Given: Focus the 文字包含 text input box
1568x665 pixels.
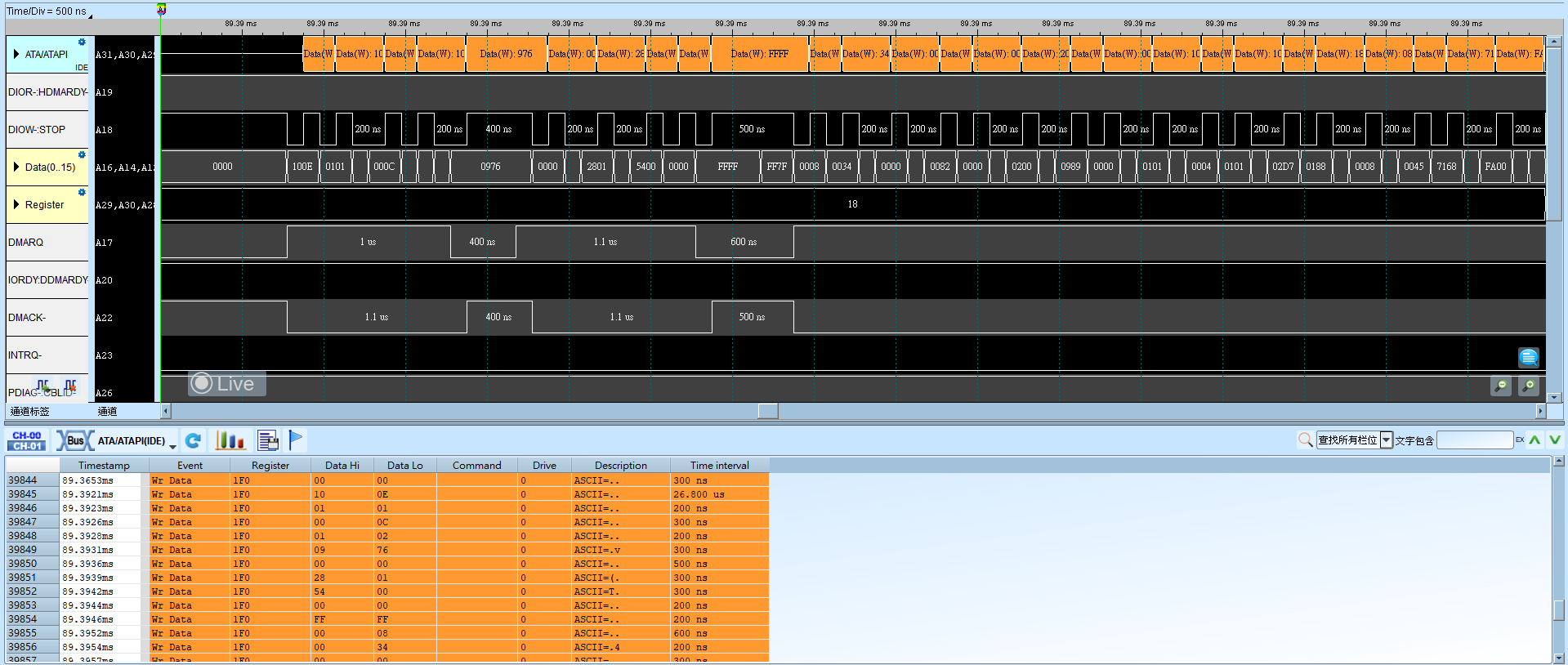Looking at the screenshot, I should [1475, 440].
